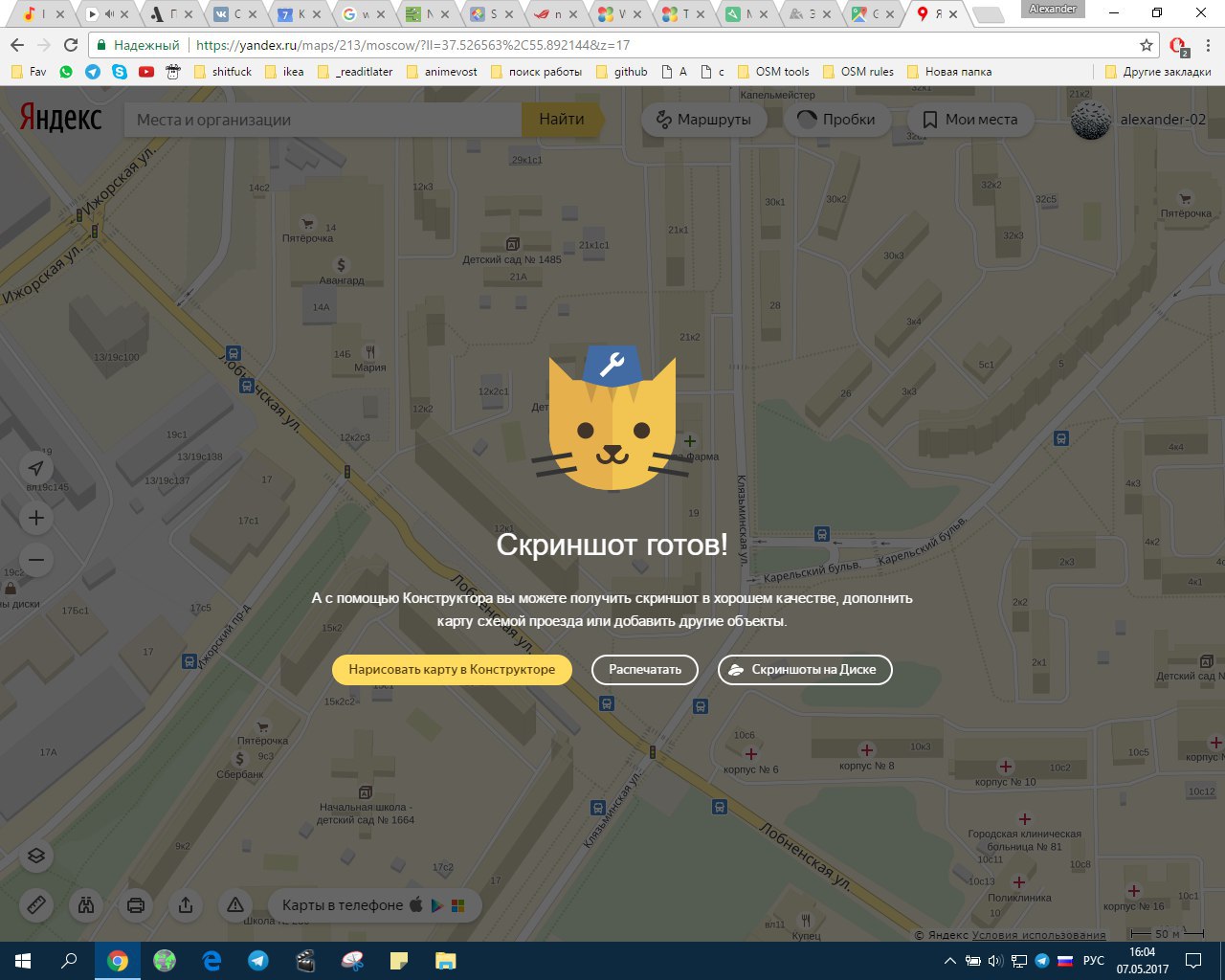Switch the 'РУС' input language
This screenshot has height=980, width=1225.
coord(1093,961)
